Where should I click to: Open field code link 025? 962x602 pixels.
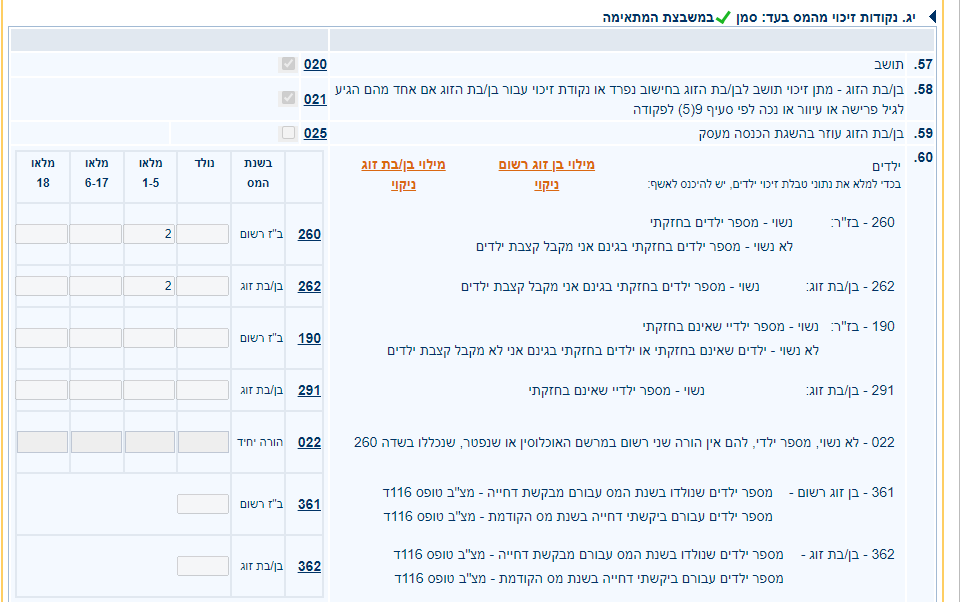pos(315,133)
